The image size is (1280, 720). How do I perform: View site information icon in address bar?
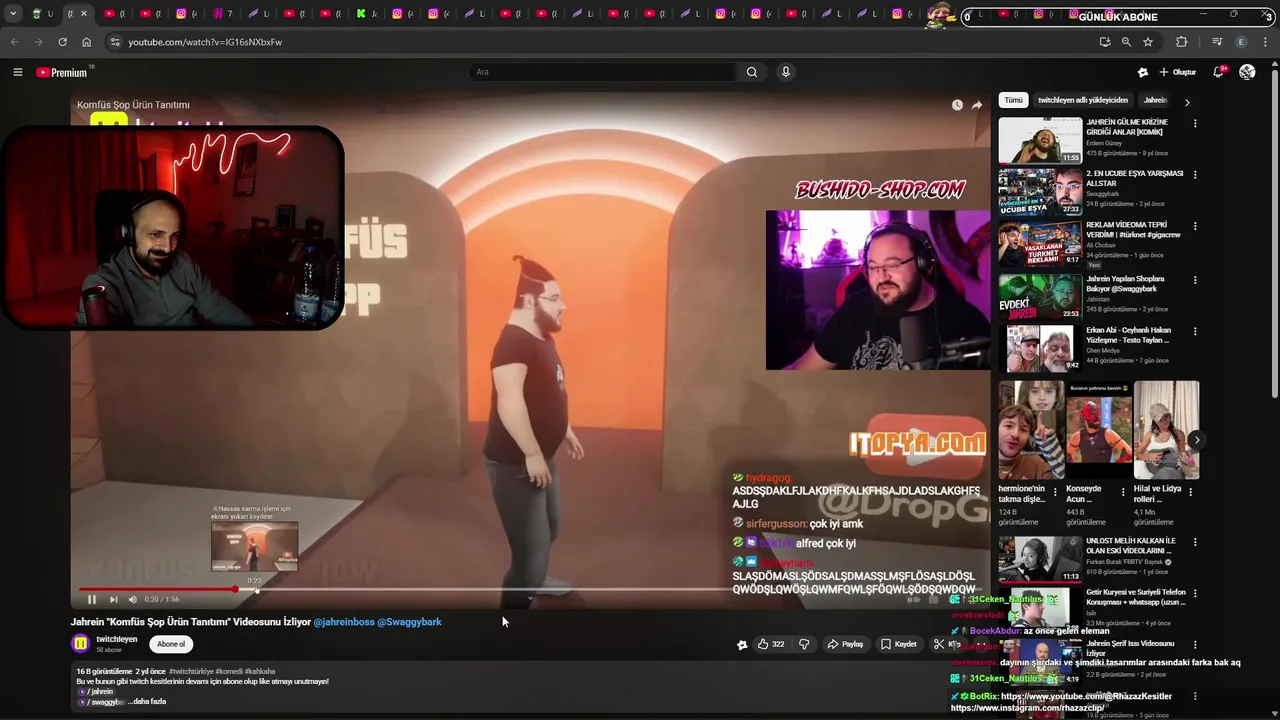pos(115,42)
